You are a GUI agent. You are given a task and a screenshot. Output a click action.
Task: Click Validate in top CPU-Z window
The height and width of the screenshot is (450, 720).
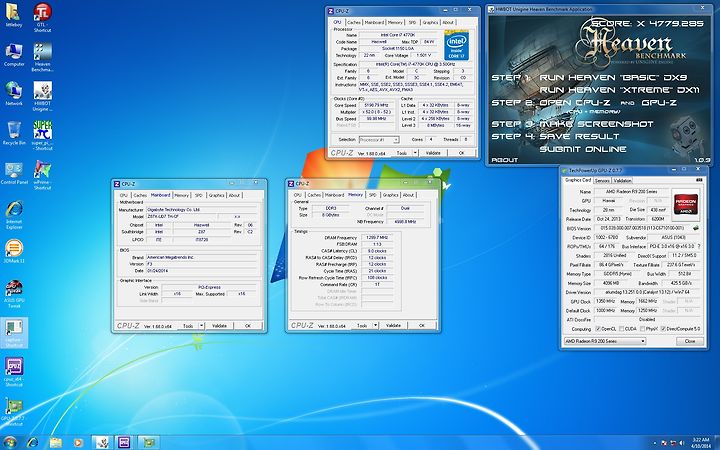tap(433, 153)
